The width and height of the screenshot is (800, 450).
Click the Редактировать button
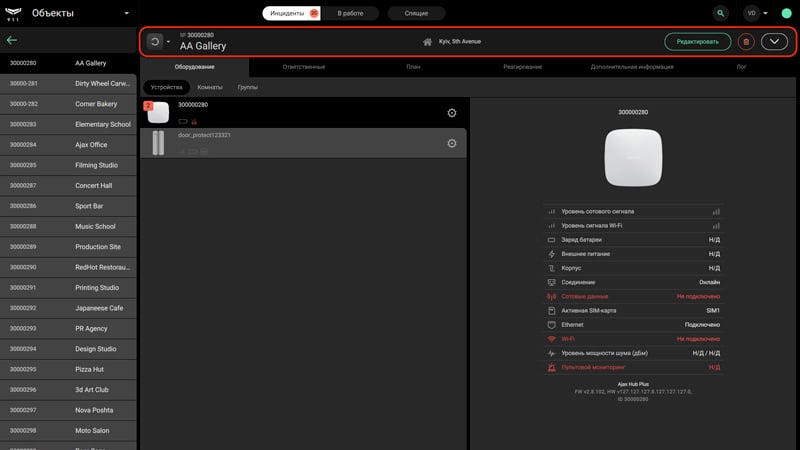click(x=697, y=42)
